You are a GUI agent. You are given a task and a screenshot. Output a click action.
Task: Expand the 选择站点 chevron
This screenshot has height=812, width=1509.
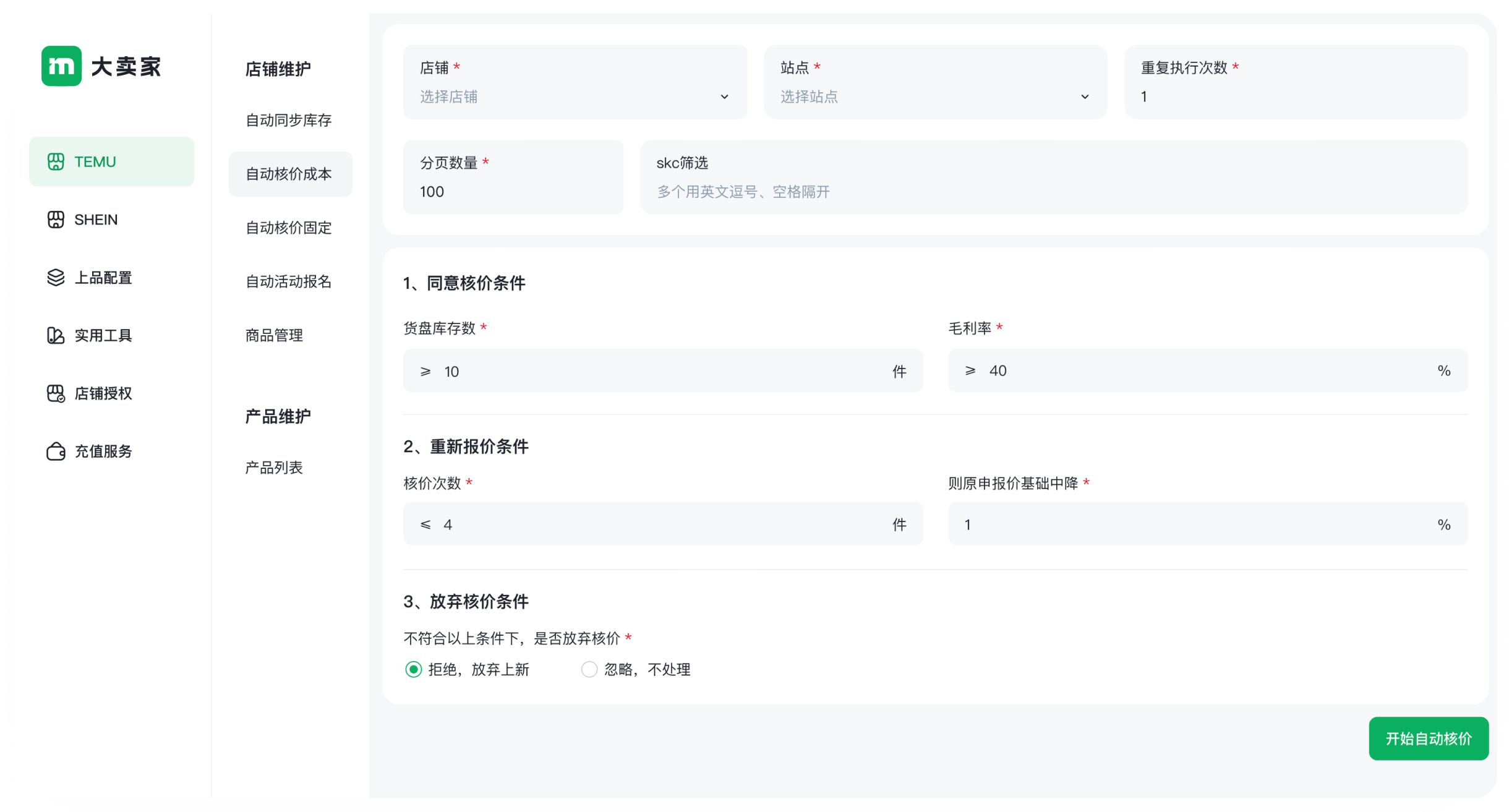(1084, 96)
